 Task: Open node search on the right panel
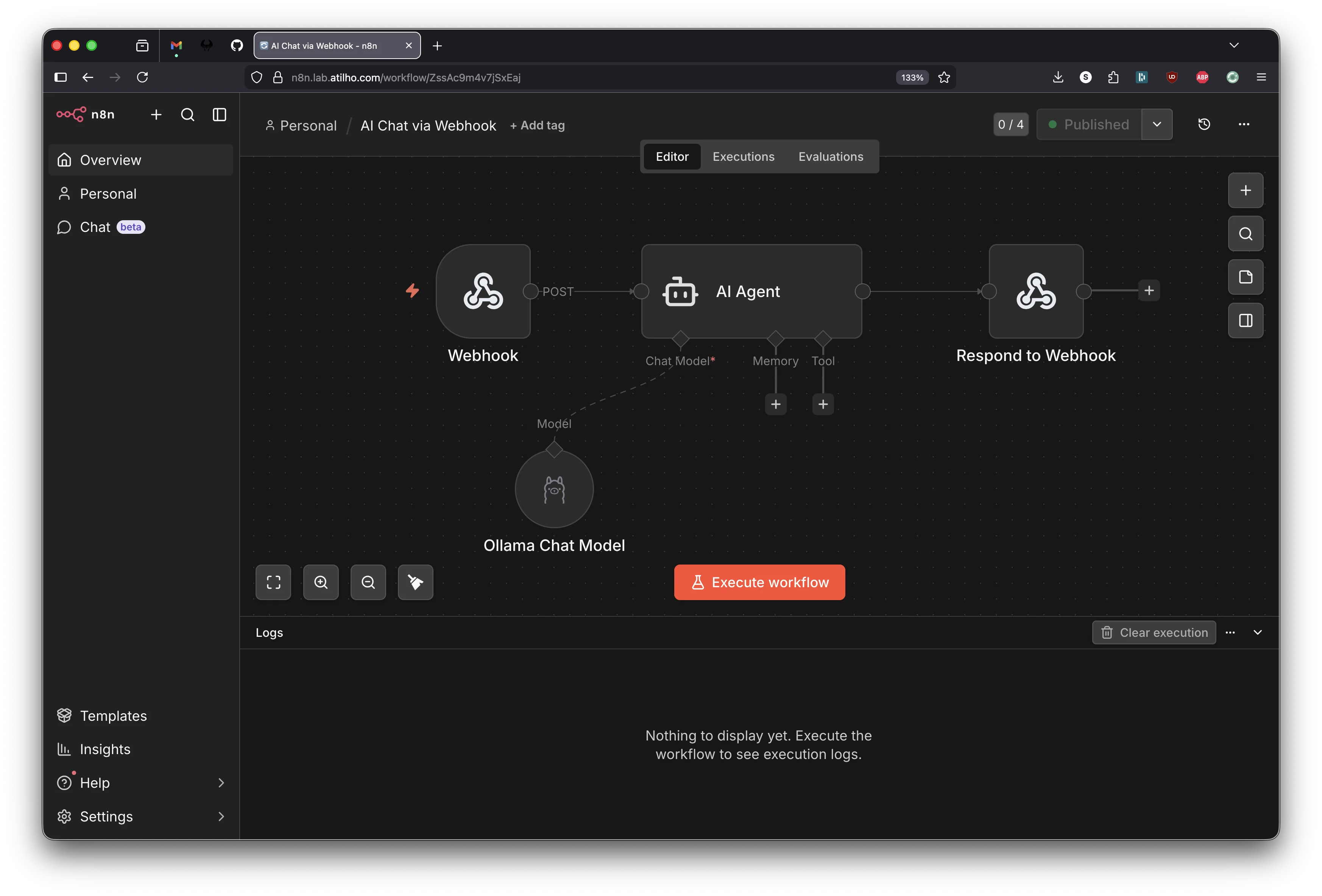(x=1245, y=233)
